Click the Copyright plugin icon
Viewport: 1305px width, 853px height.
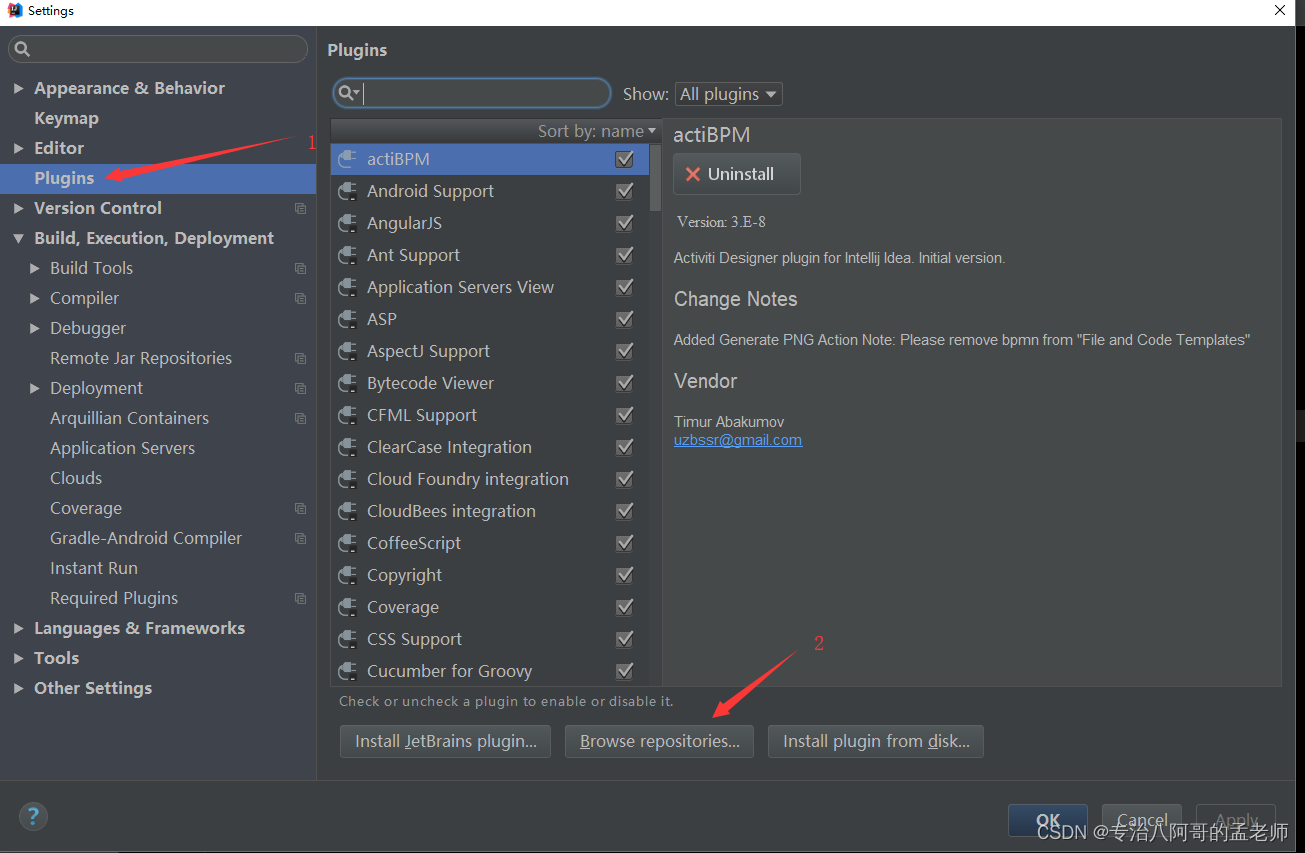click(348, 575)
